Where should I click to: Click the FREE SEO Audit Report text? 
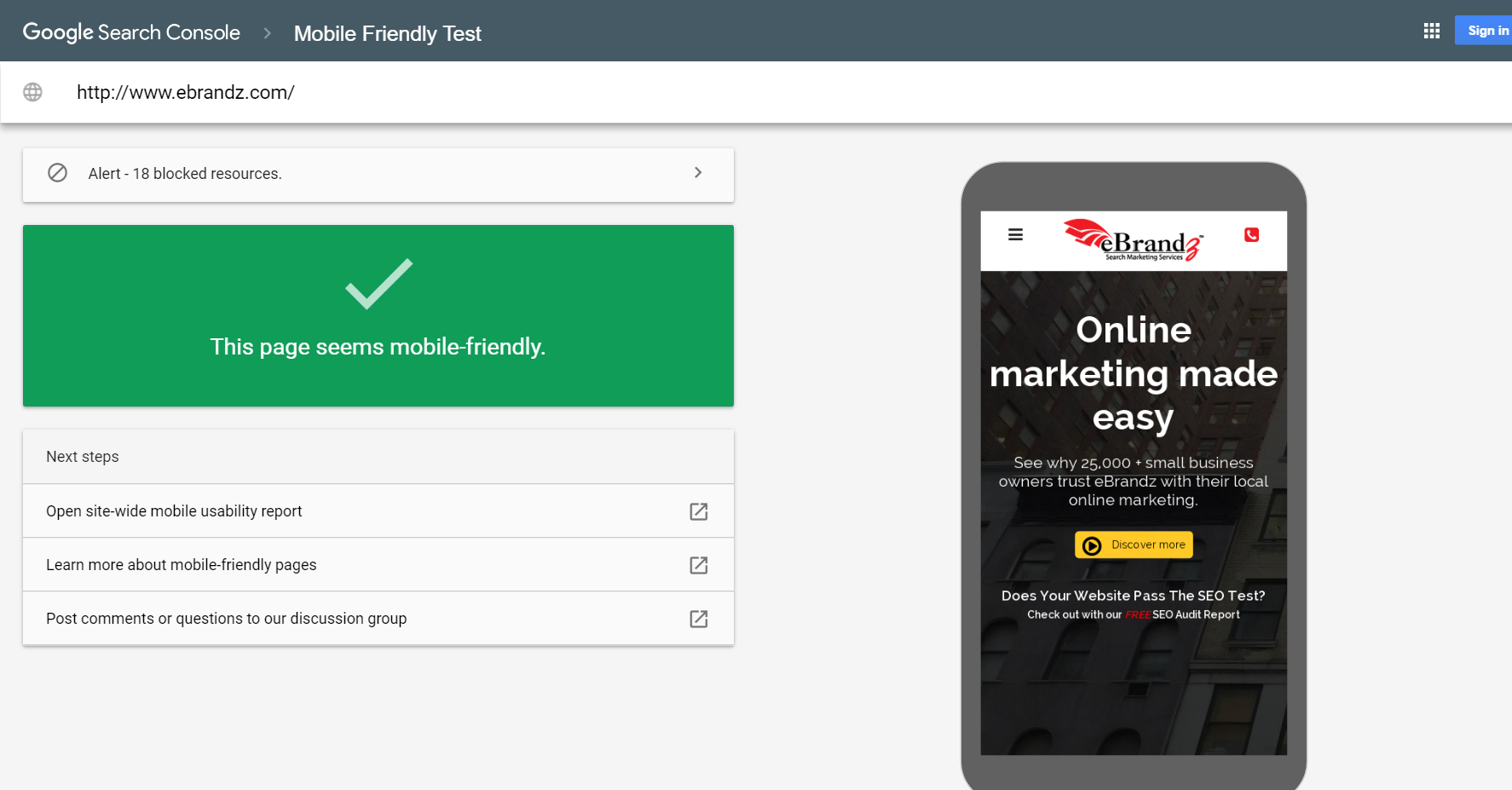click(x=1182, y=614)
